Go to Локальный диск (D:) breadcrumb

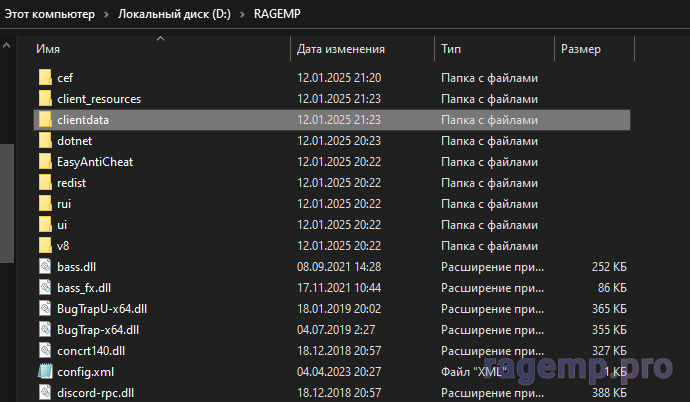pyautogui.click(x=174, y=14)
